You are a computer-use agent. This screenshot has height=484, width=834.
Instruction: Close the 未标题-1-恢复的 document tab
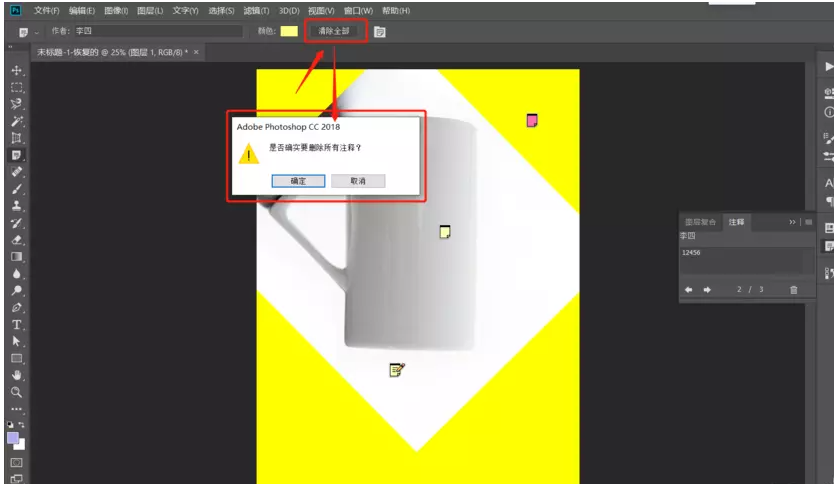click(x=196, y=52)
